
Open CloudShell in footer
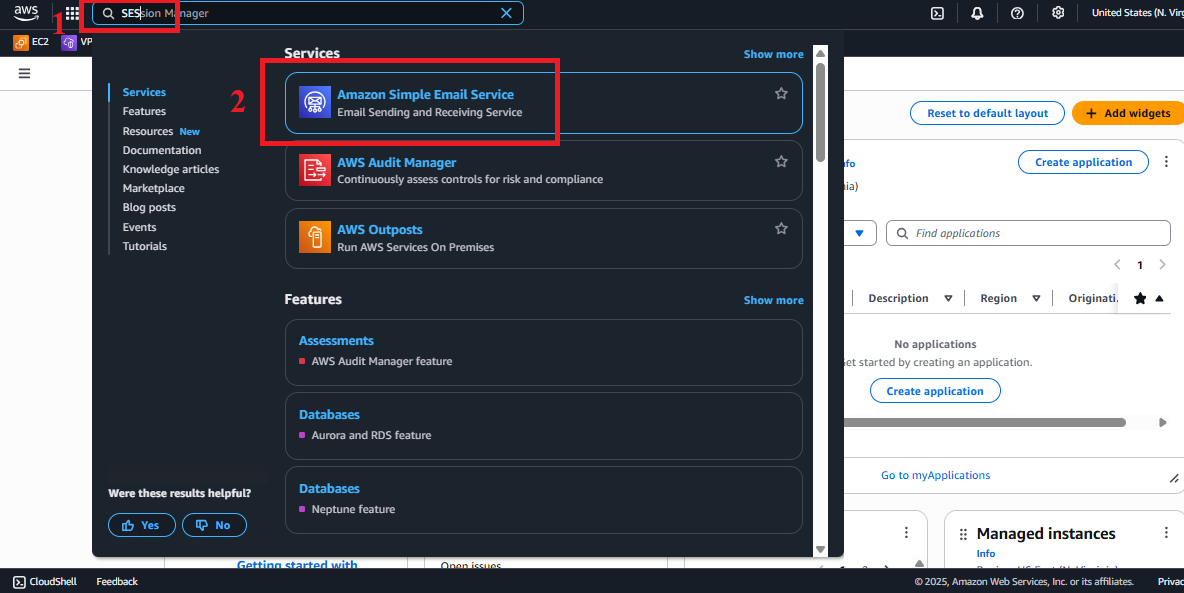(x=45, y=582)
